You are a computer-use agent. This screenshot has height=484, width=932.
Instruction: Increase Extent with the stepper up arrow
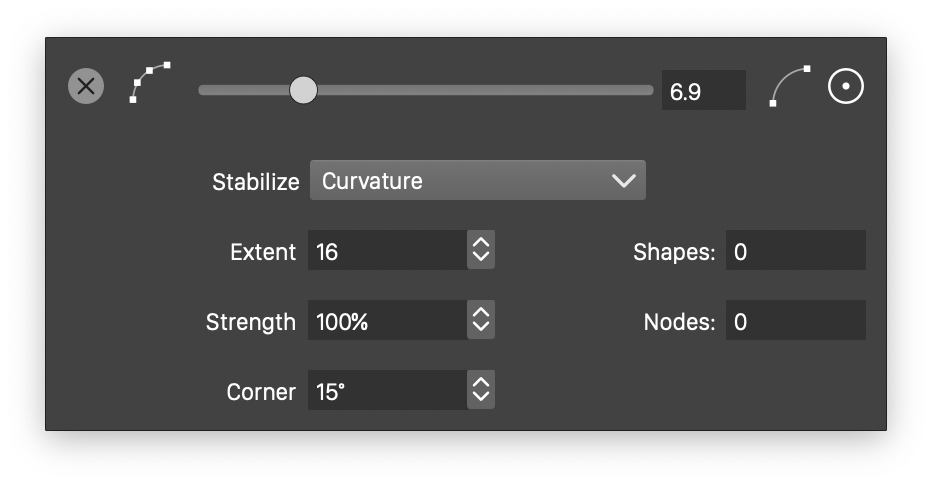coord(481,244)
